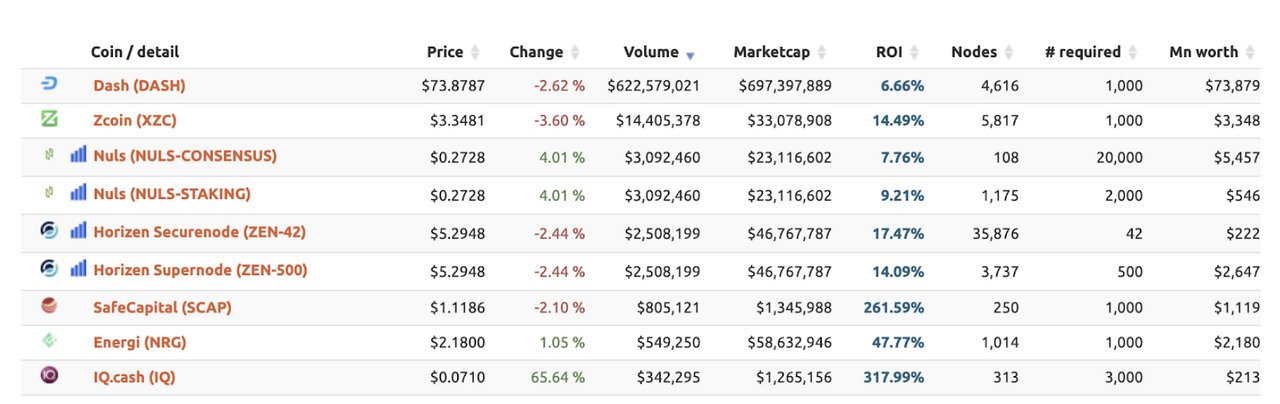Click Zcoin ROI value 14.49%
The width and height of the screenshot is (1280, 404).
coord(898,121)
